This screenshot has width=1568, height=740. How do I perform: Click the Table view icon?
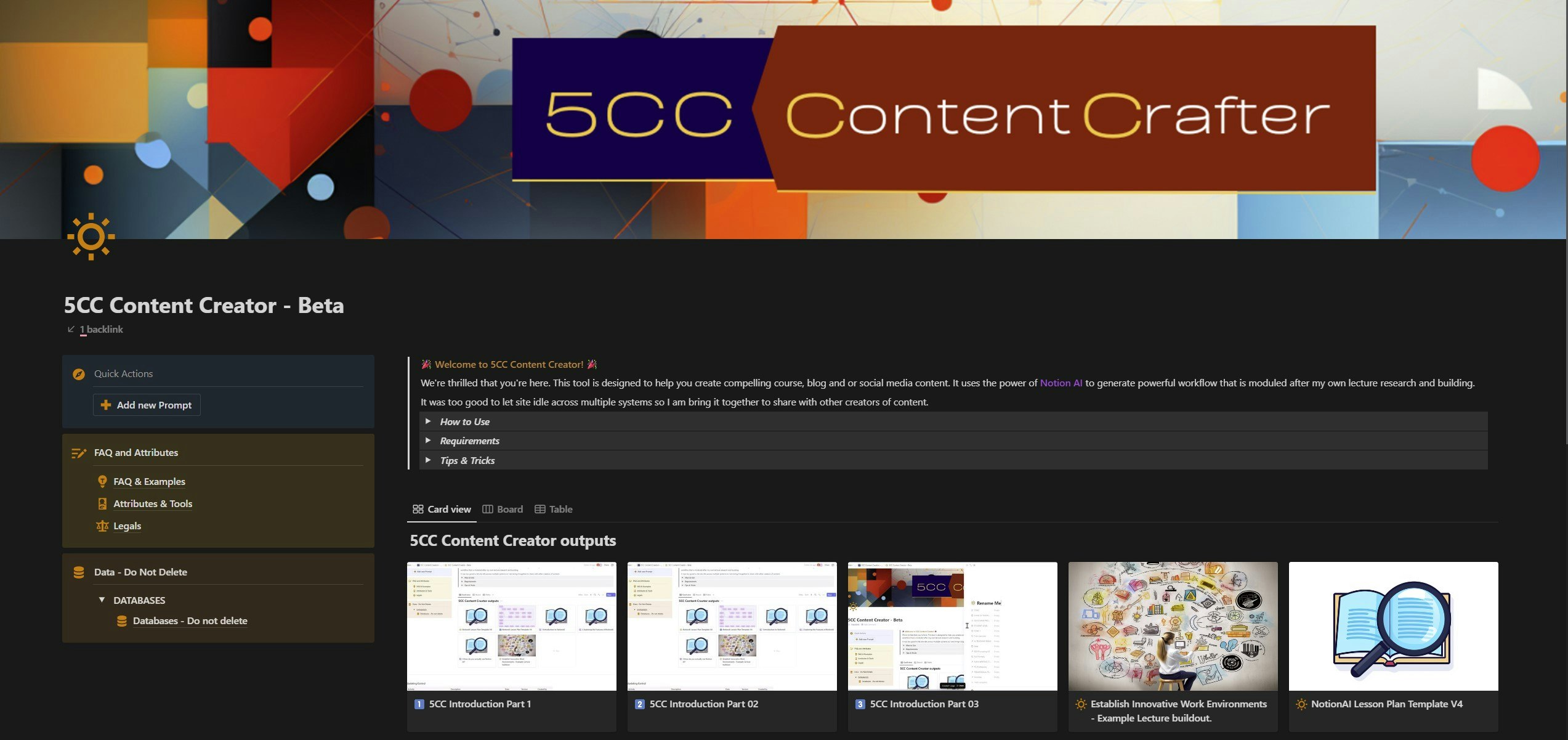point(540,510)
